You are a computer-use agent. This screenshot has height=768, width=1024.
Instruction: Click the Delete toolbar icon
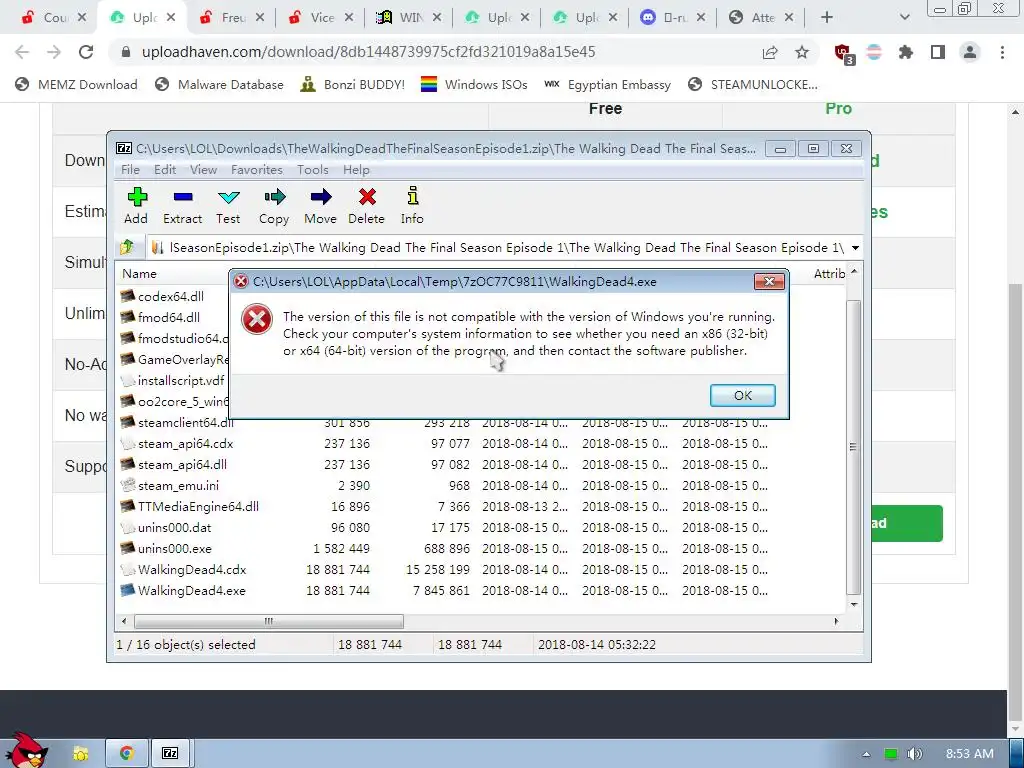[x=366, y=206]
